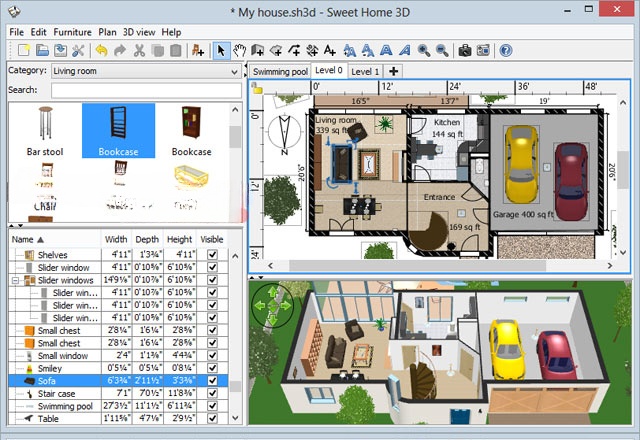Click the Copy icon in toolbar

[158, 51]
